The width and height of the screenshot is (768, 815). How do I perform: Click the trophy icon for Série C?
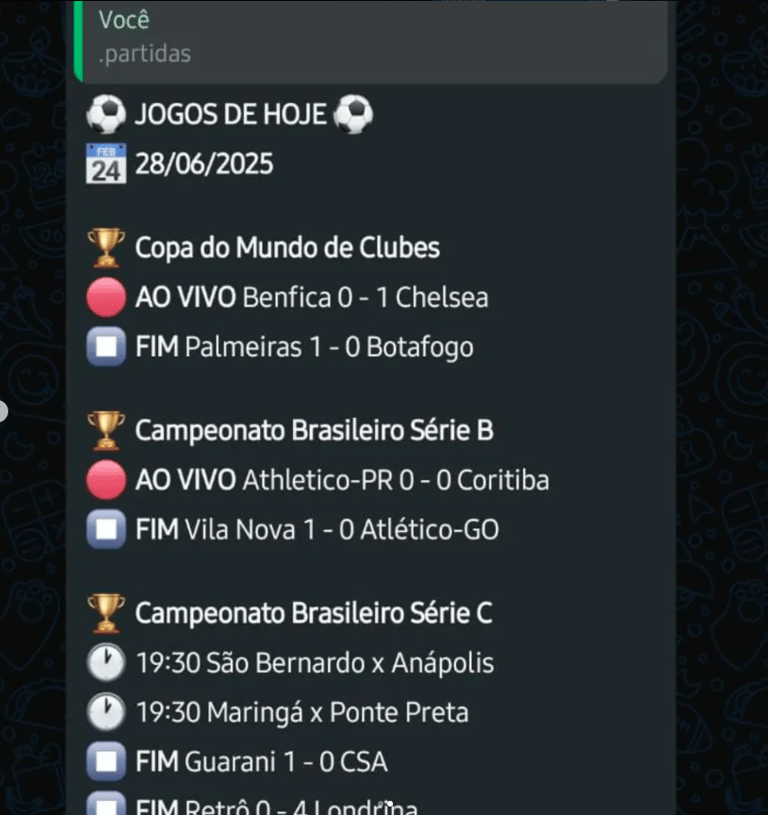pyautogui.click(x=106, y=613)
